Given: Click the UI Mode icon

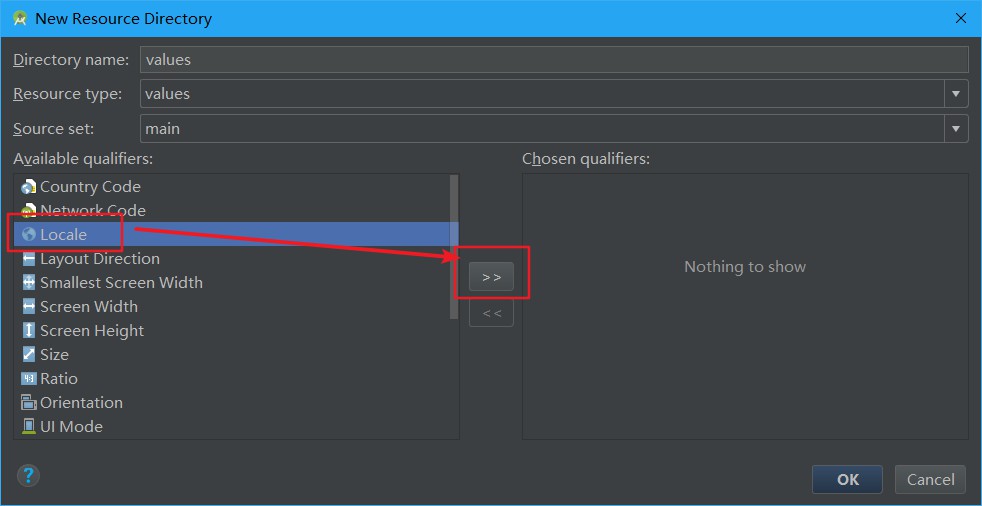Looking at the screenshot, I should point(29,426).
